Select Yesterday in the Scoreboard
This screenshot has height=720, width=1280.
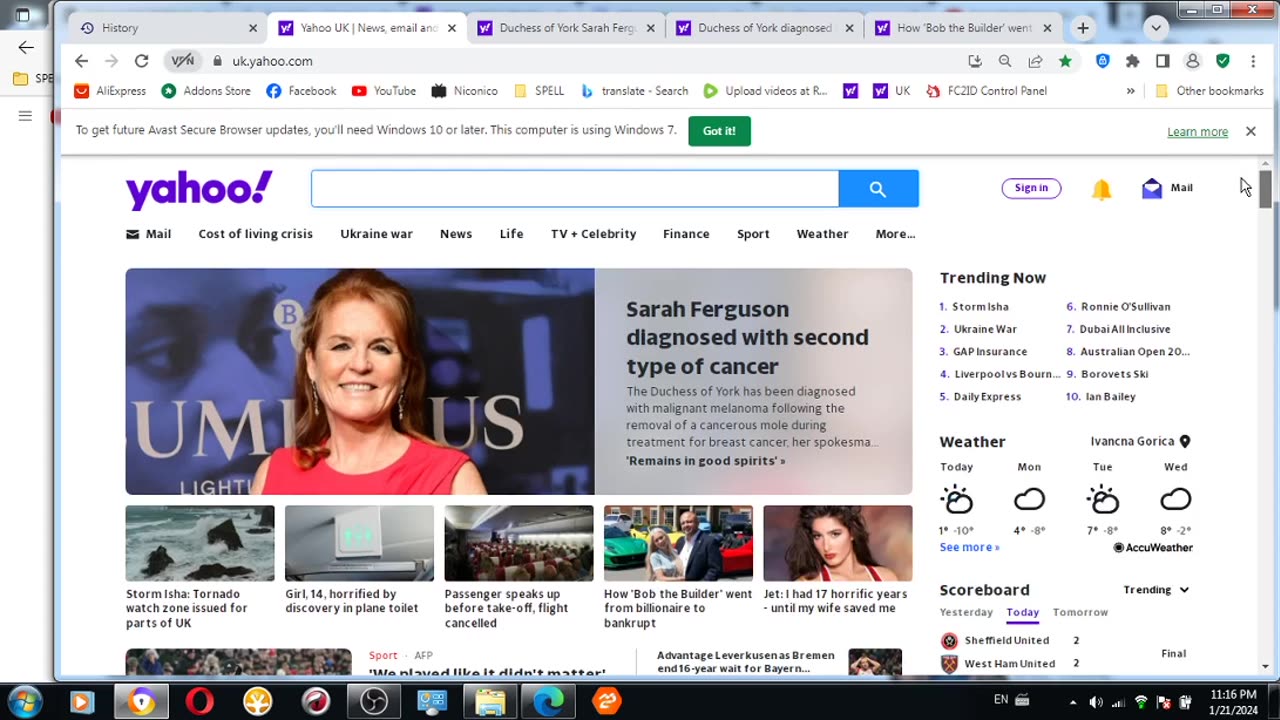(966, 612)
